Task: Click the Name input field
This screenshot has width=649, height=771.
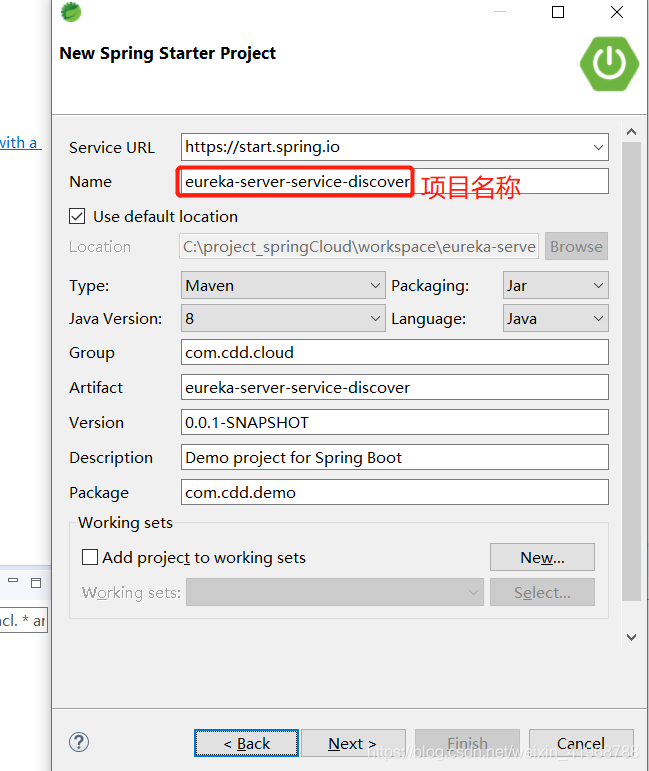Action: coord(394,181)
